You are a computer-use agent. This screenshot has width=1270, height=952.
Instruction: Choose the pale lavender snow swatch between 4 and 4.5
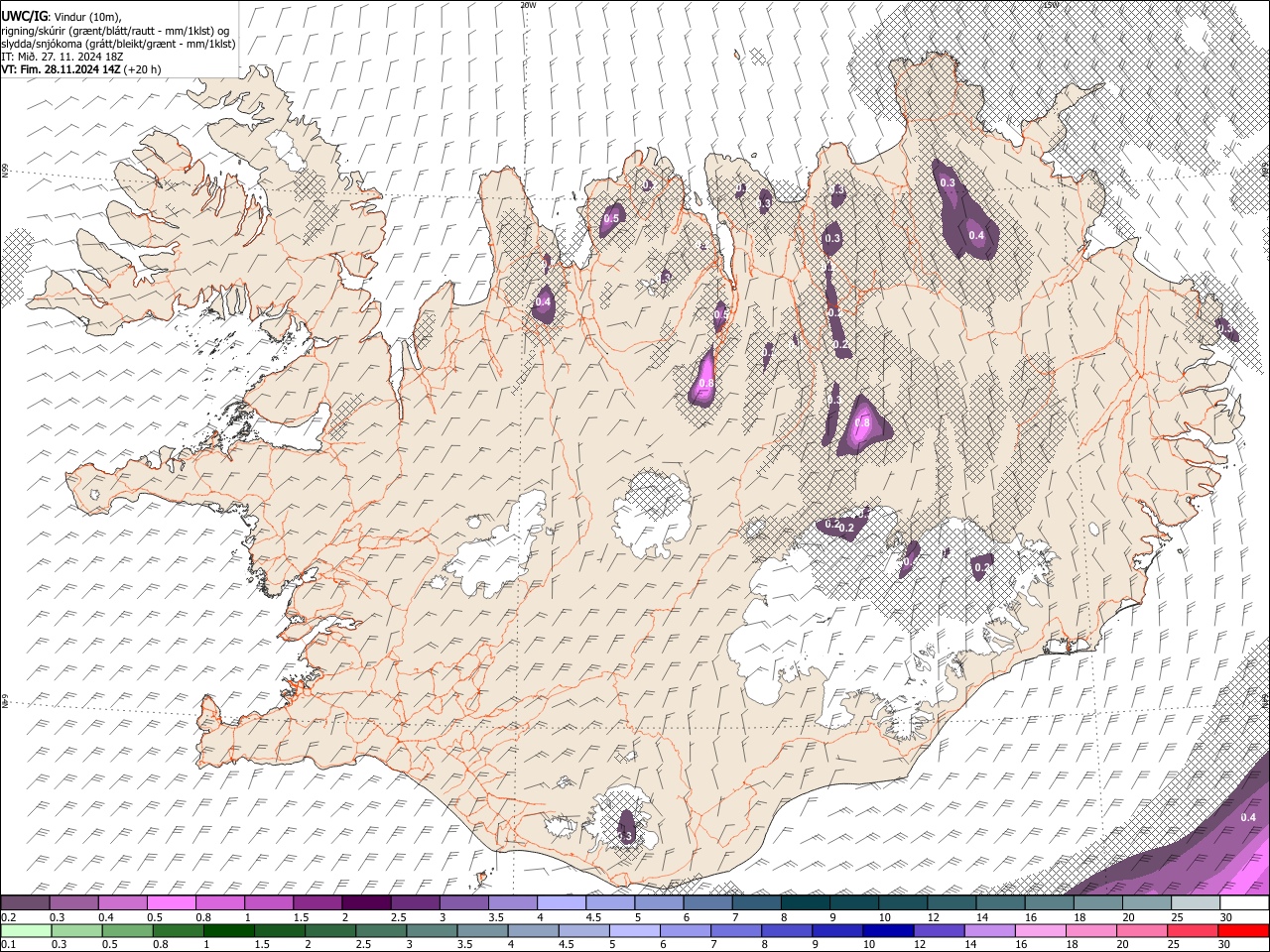(562, 903)
